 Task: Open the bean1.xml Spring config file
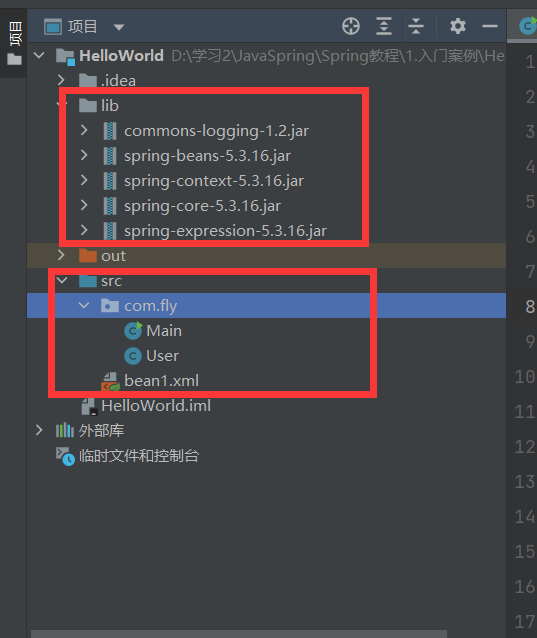(x=162, y=381)
